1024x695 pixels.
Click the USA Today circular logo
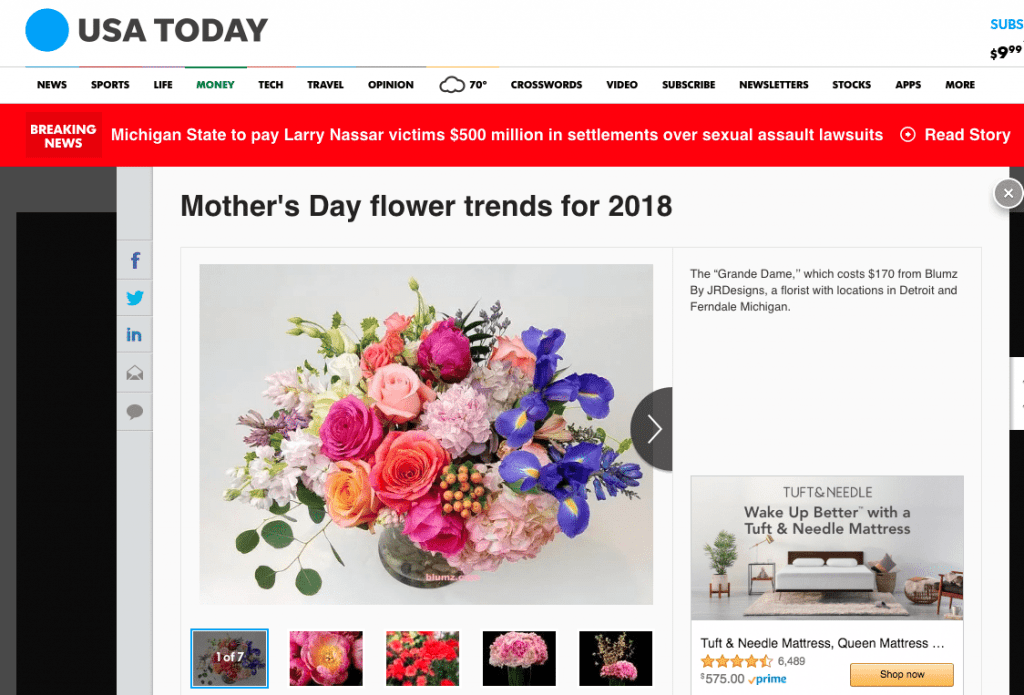point(46,29)
